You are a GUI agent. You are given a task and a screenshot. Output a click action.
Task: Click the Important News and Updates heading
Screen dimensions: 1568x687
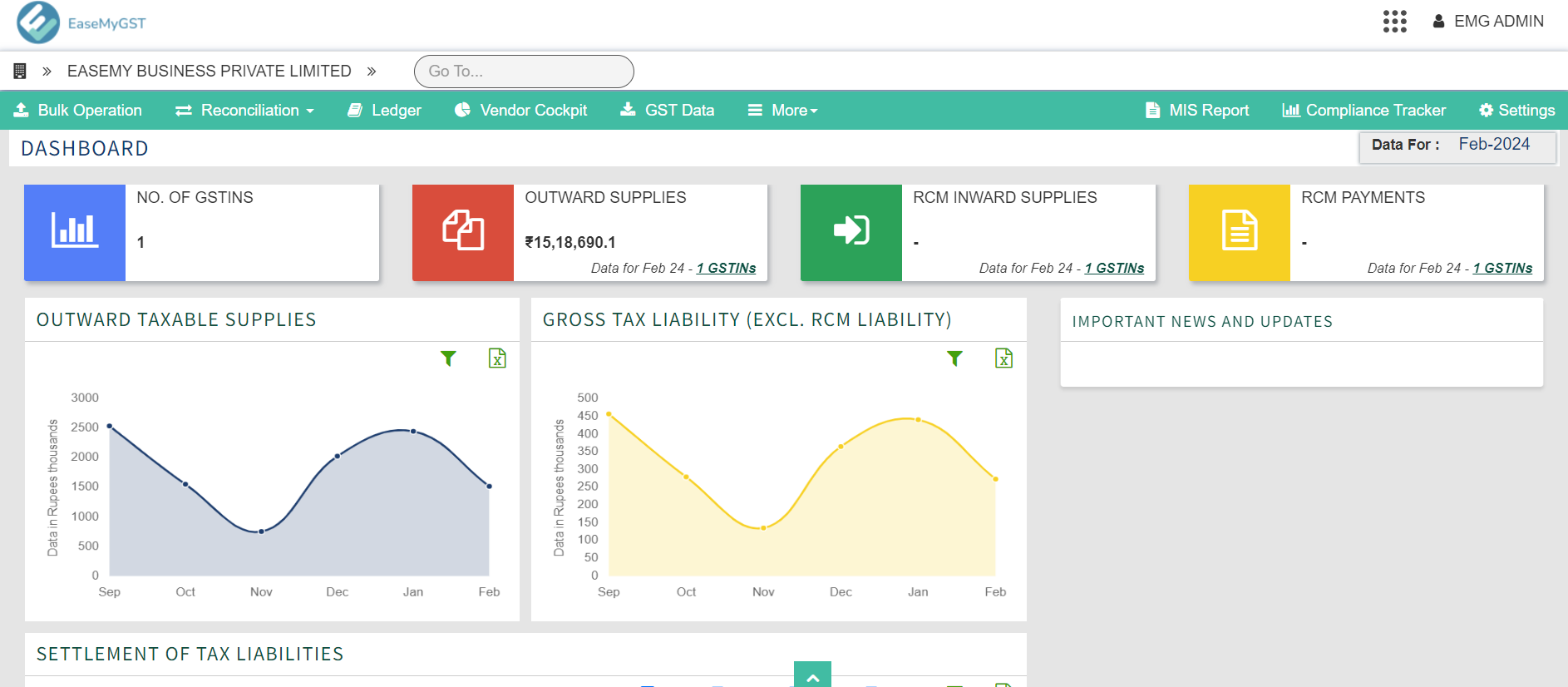1202,322
